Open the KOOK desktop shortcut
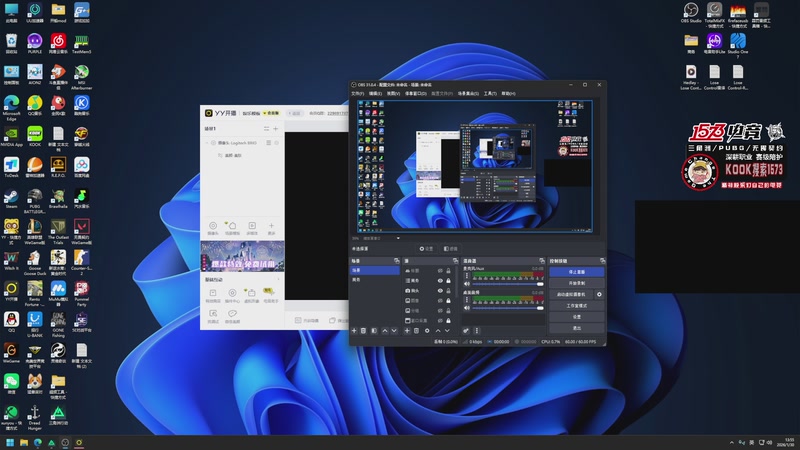800x450 pixels. (35, 137)
